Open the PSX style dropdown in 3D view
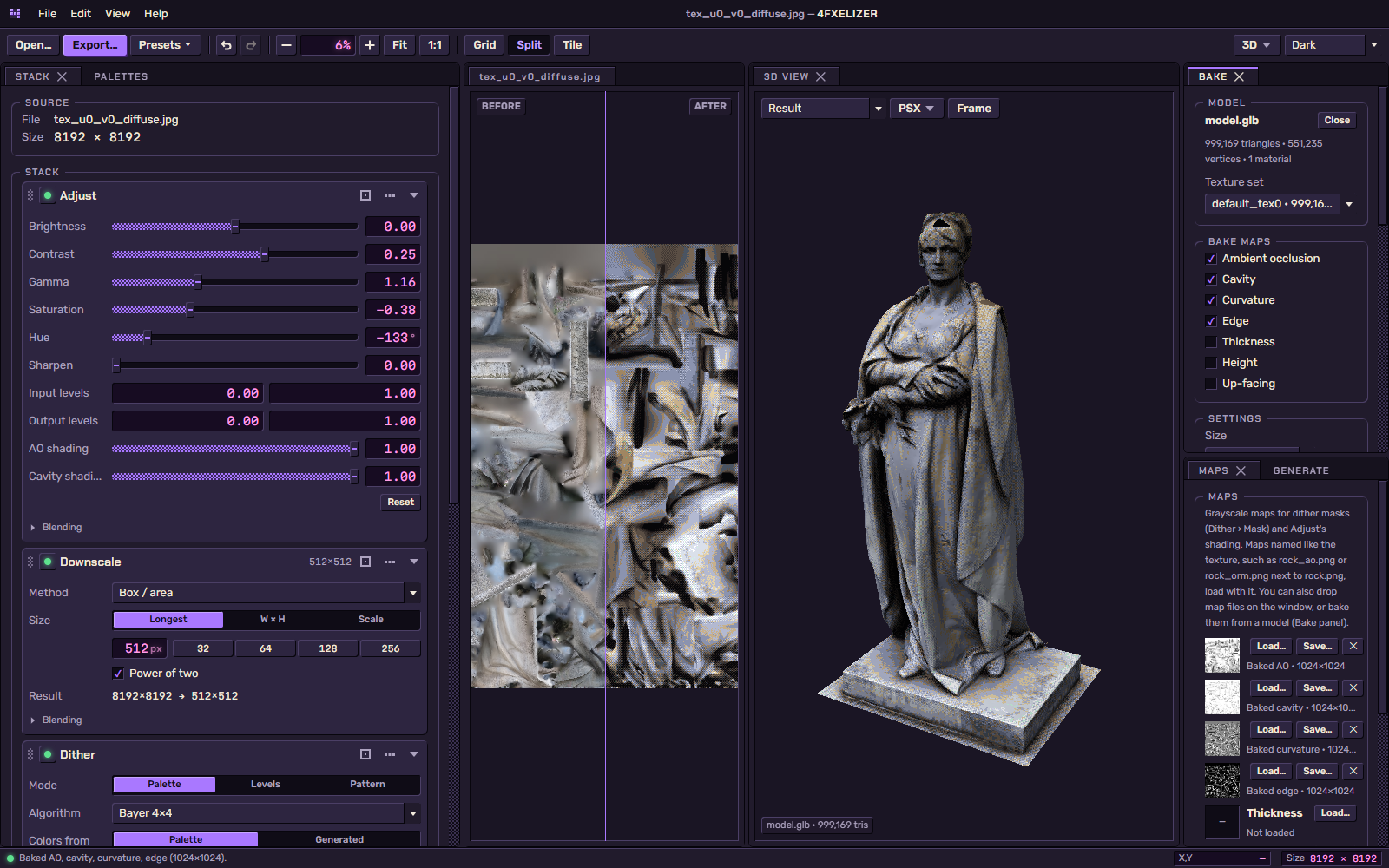Image resolution: width=1389 pixels, height=868 pixels. 916,108
